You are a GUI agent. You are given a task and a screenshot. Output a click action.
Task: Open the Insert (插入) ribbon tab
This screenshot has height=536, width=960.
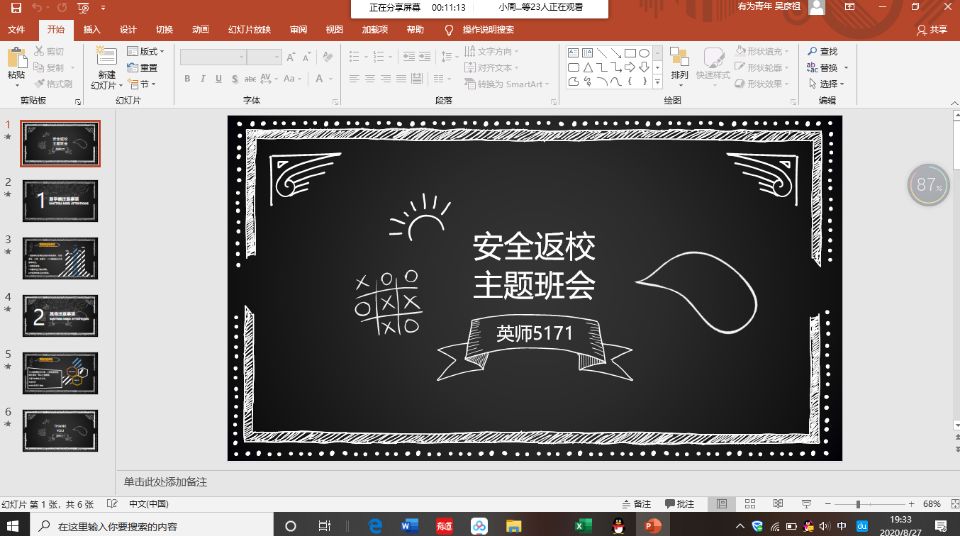(92, 30)
